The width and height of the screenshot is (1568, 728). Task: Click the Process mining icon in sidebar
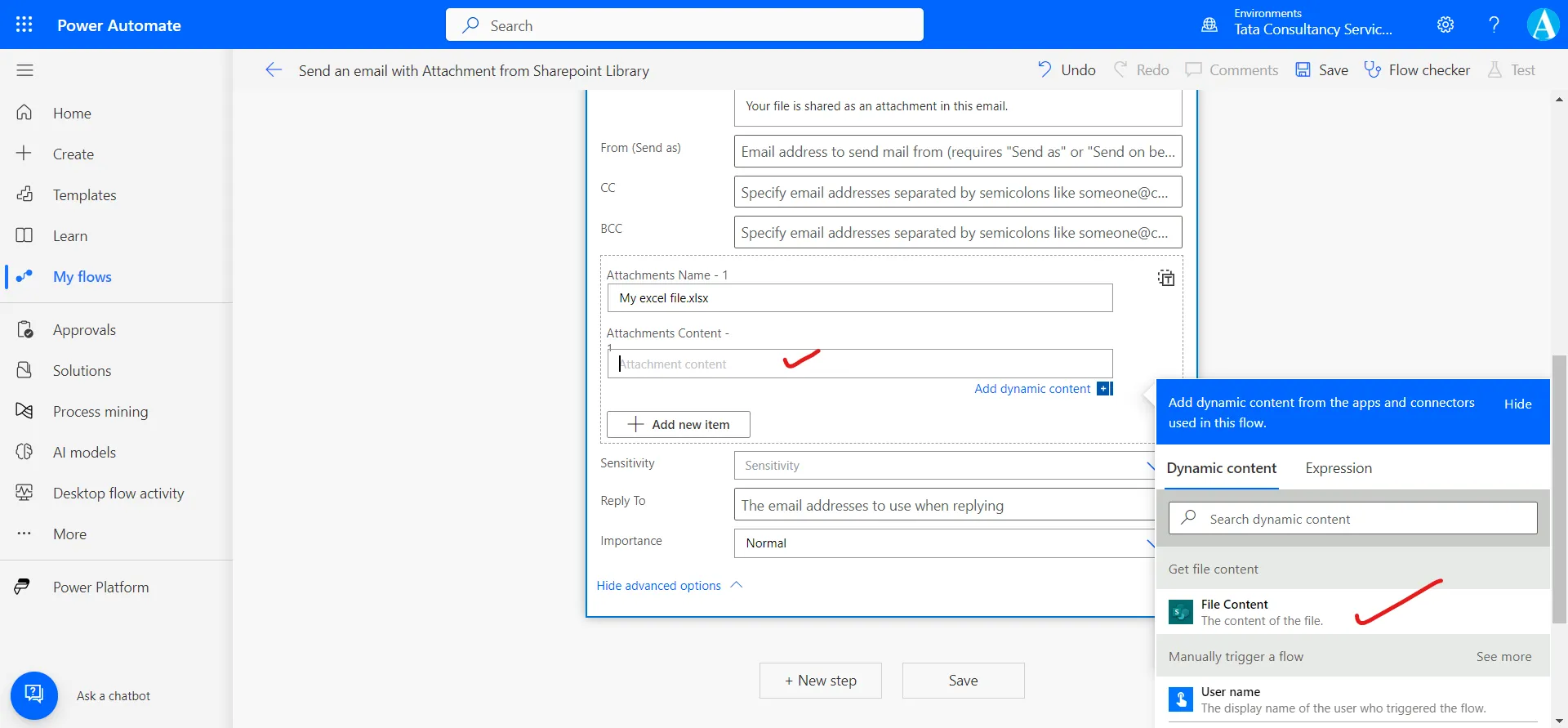pyautogui.click(x=24, y=411)
